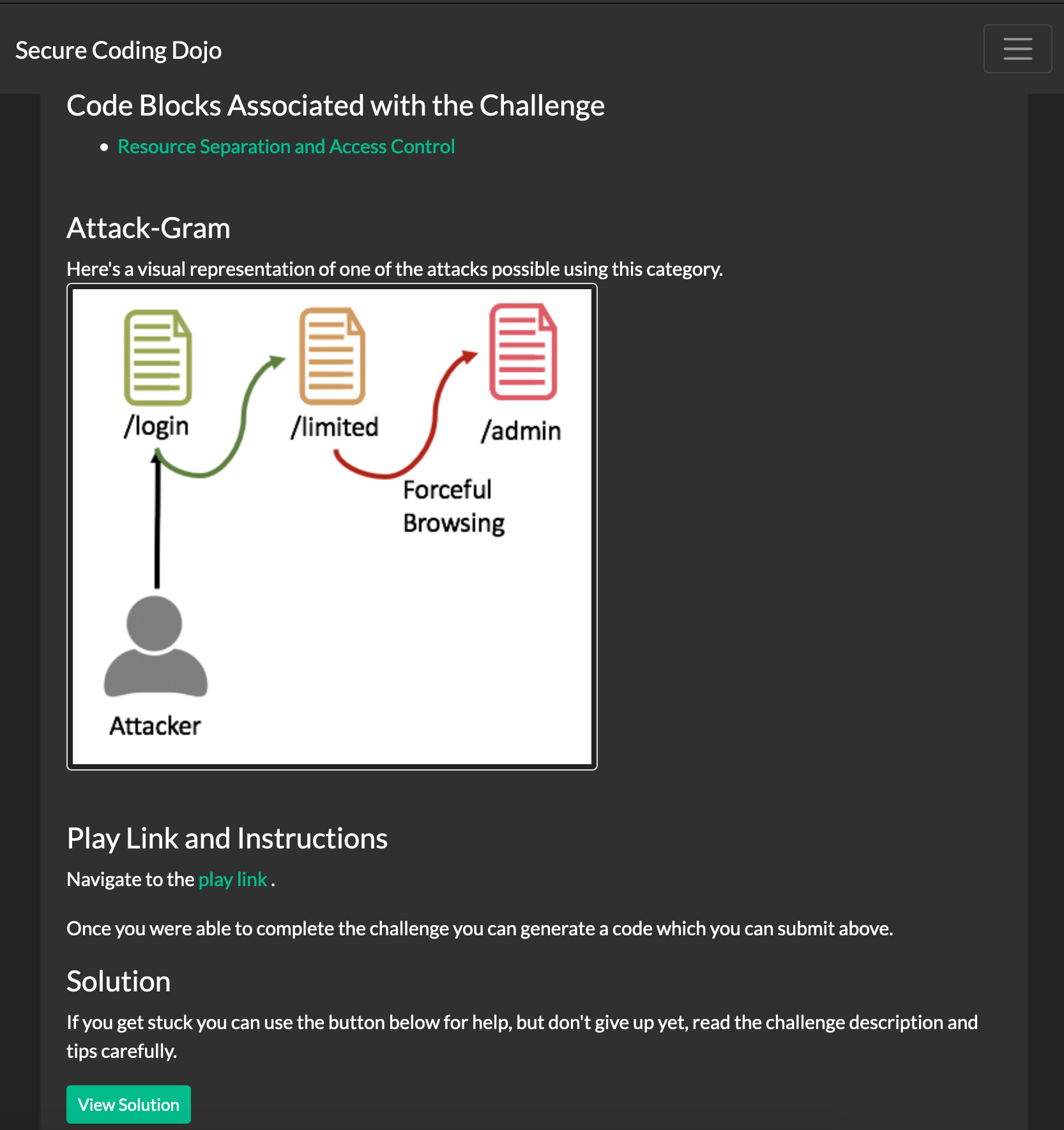The image size is (1064, 1130).
Task: Click the Solution section heading
Action: (x=119, y=982)
